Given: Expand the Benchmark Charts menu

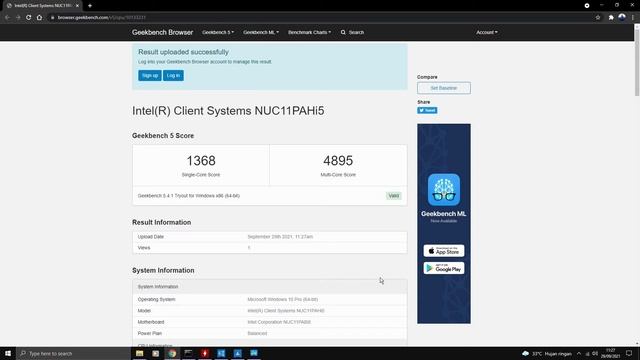Looking at the screenshot, I should [x=309, y=32].
